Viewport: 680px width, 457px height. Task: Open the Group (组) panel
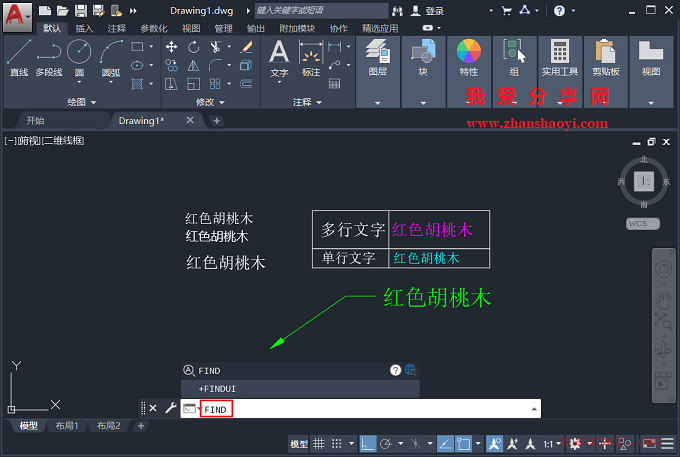514,72
